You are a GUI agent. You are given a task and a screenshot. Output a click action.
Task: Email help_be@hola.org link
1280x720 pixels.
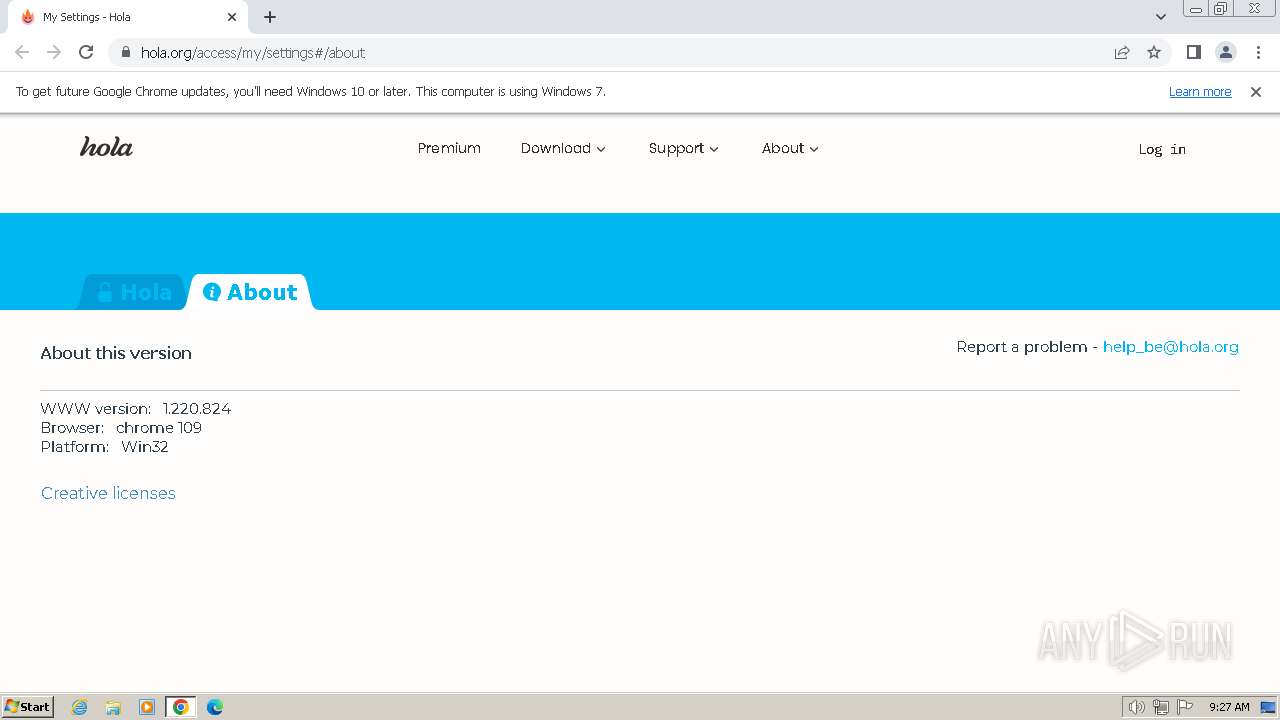(x=1171, y=347)
